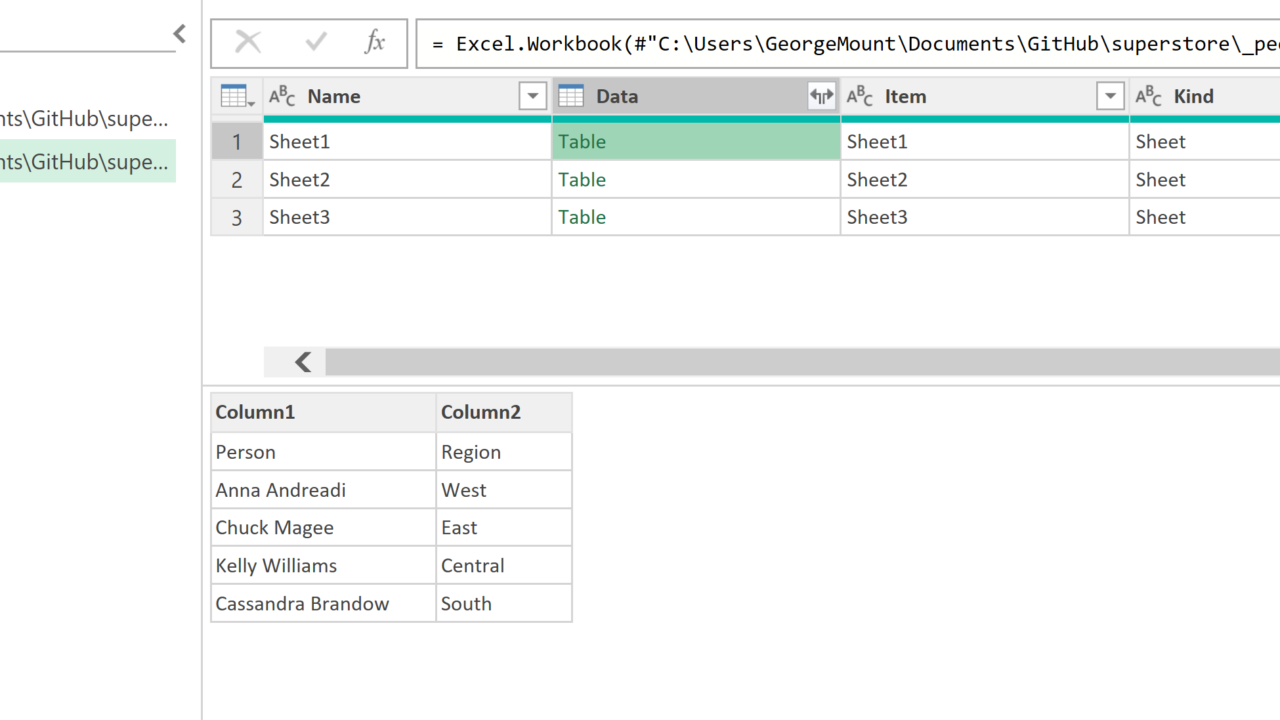Viewport: 1280px width, 720px height.
Task: Click the fx function icon
Action: click(375, 42)
